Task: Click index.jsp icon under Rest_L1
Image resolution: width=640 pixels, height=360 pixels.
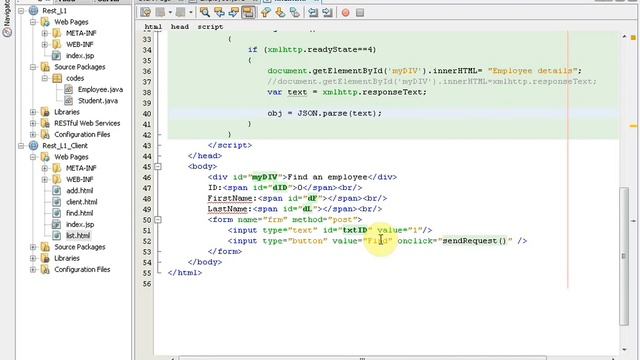Action: [x=57, y=56]
